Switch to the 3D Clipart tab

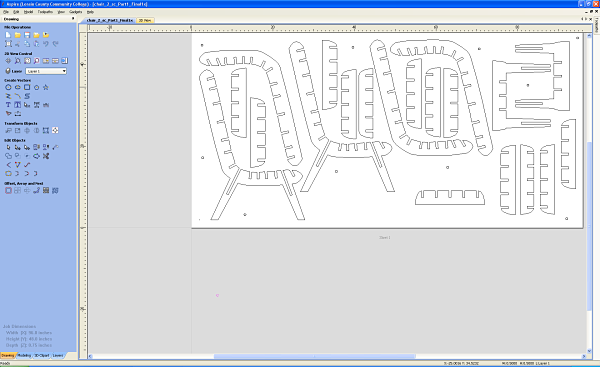point(42,356)
